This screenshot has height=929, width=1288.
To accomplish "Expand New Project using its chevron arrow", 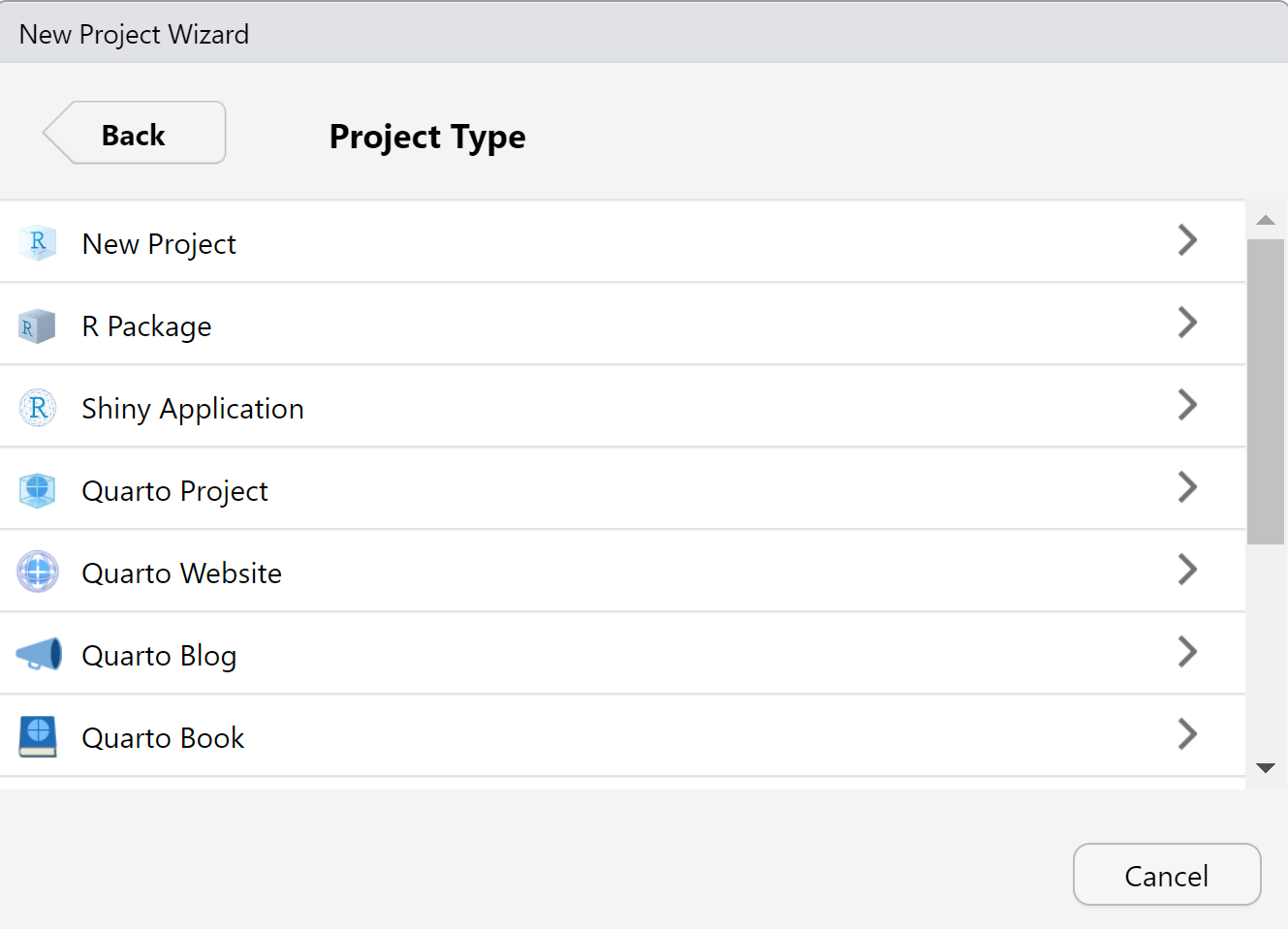I will point(1187,240).
